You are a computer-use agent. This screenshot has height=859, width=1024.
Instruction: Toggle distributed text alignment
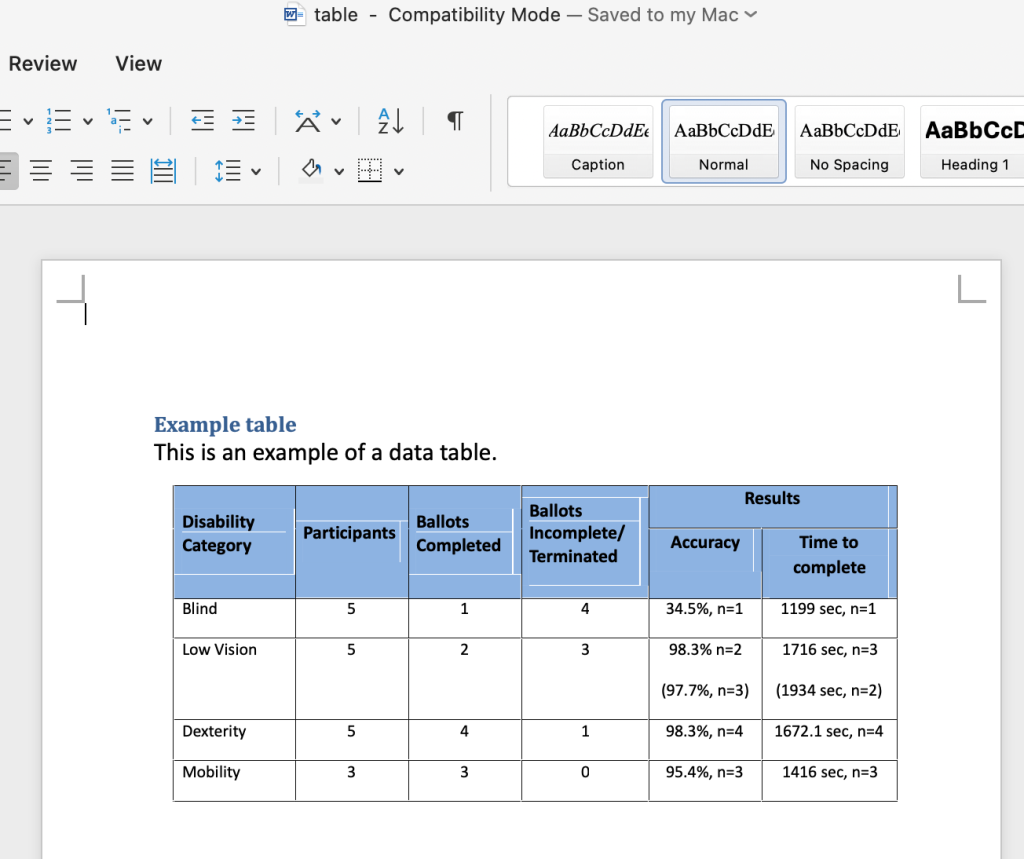pyautogui.click(x=163, y=170)
